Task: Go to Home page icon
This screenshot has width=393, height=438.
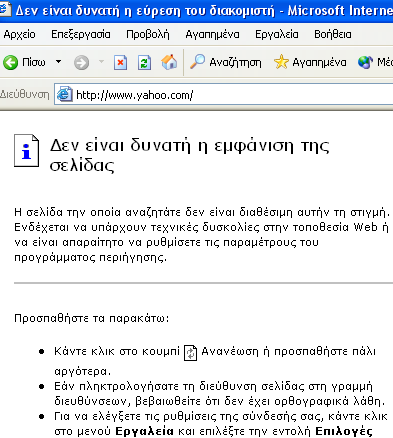Action: point(169,62)
